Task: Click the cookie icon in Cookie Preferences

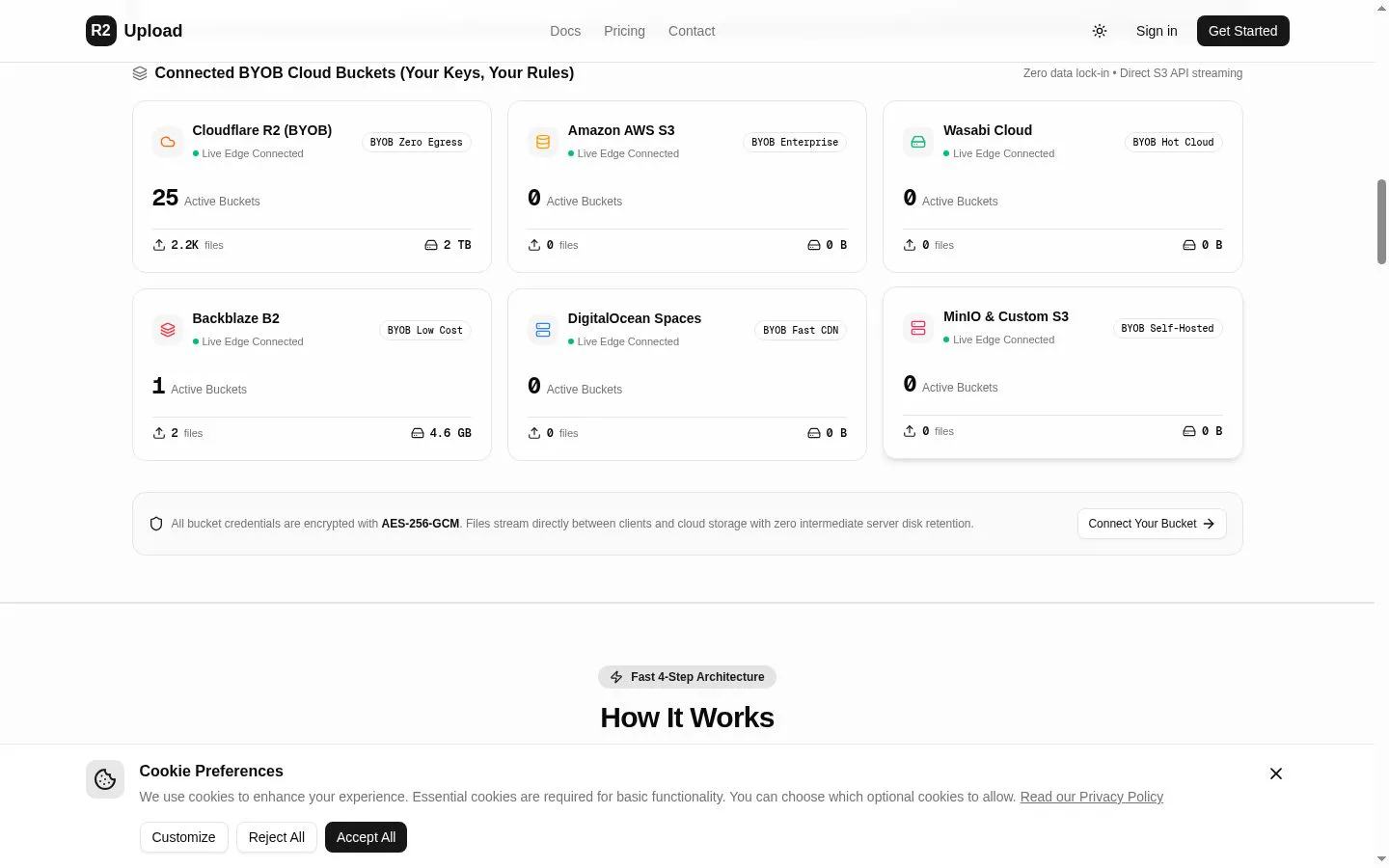Action: pos(105,779)
